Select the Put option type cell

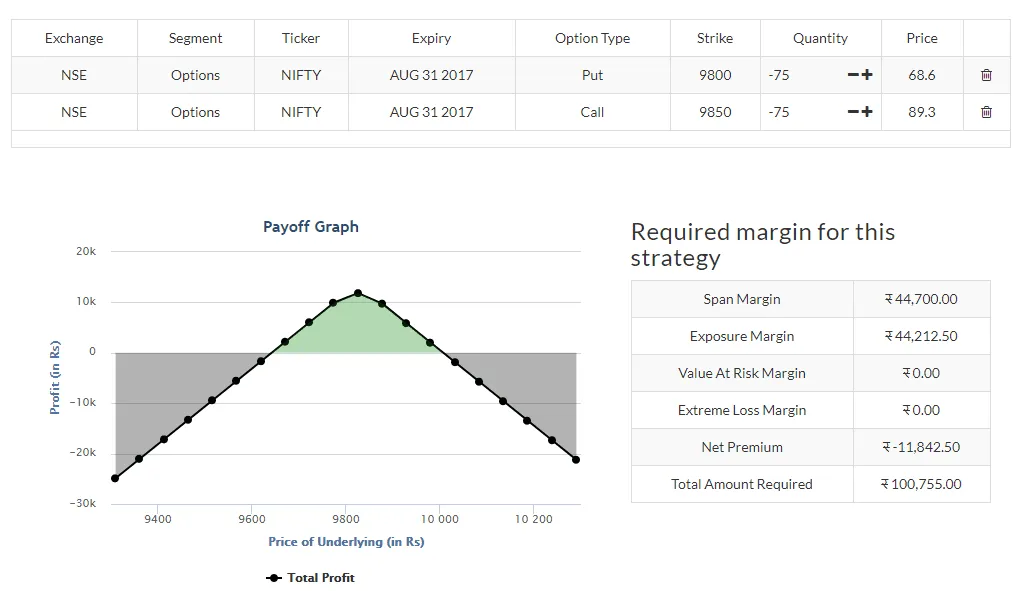(x=592, y=75)
